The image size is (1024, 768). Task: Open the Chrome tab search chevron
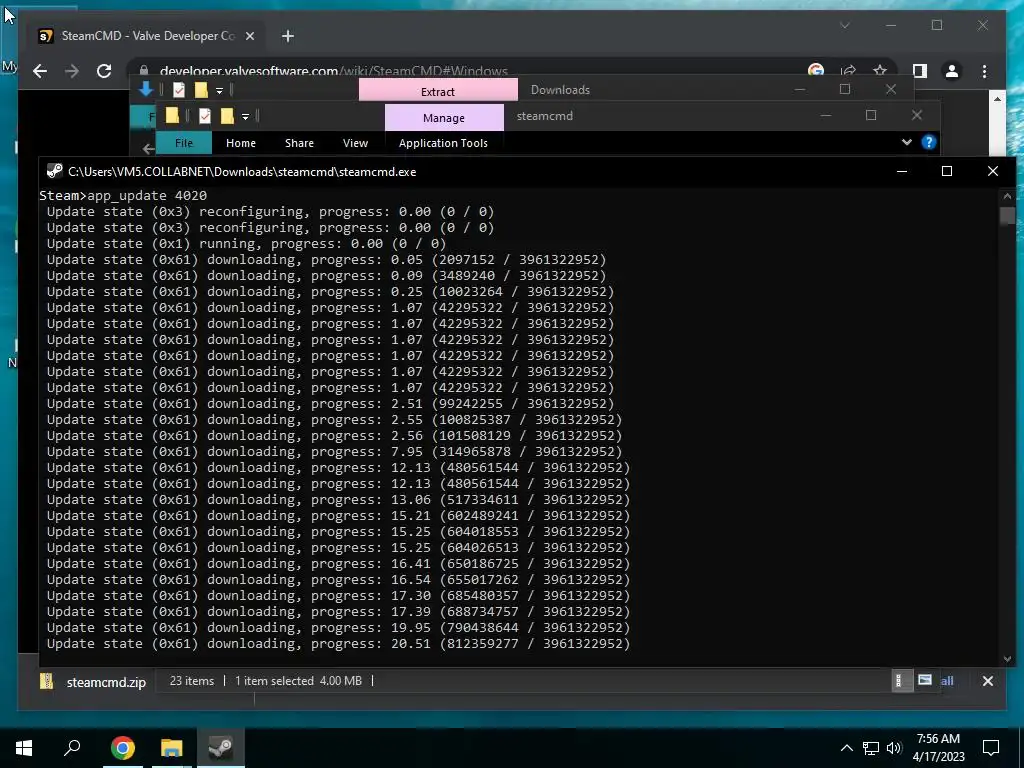tap(844, 25)
